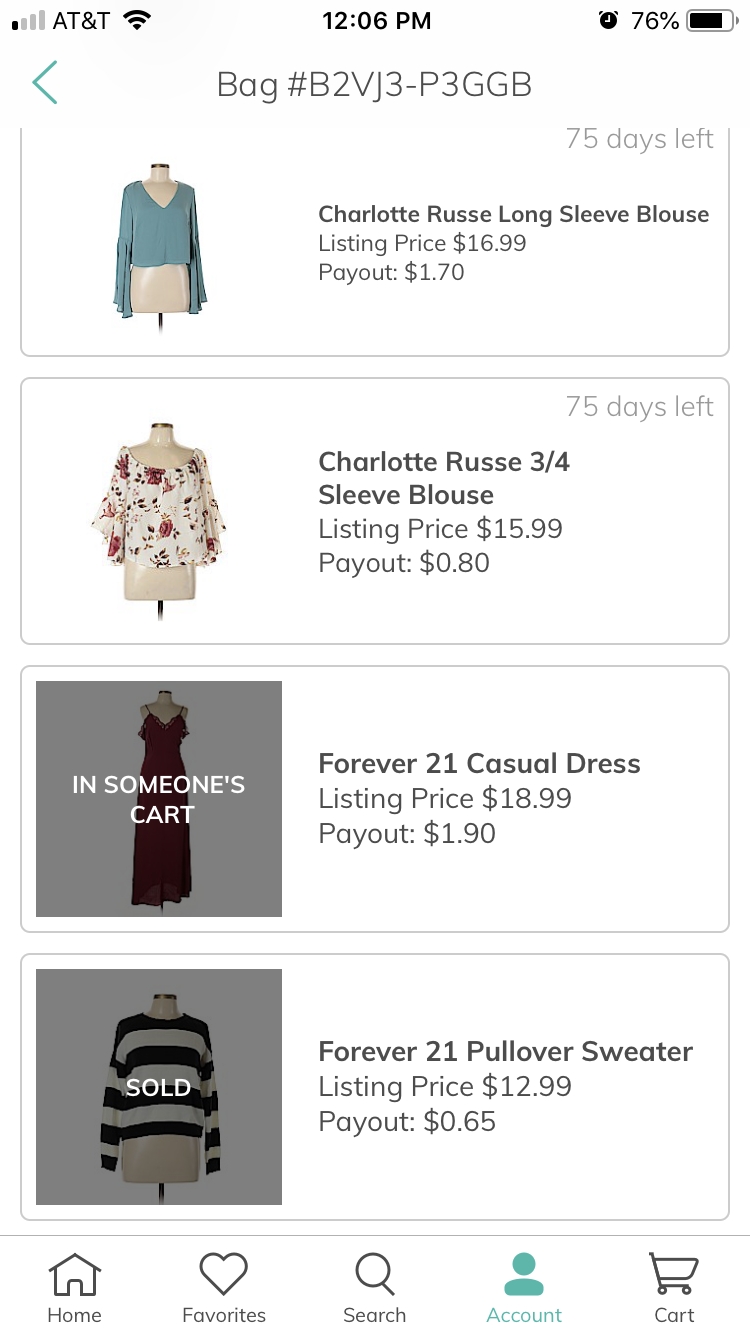Tap the $18.99 listing price line
Viewport: 750px width, 1334px height.
445,799
